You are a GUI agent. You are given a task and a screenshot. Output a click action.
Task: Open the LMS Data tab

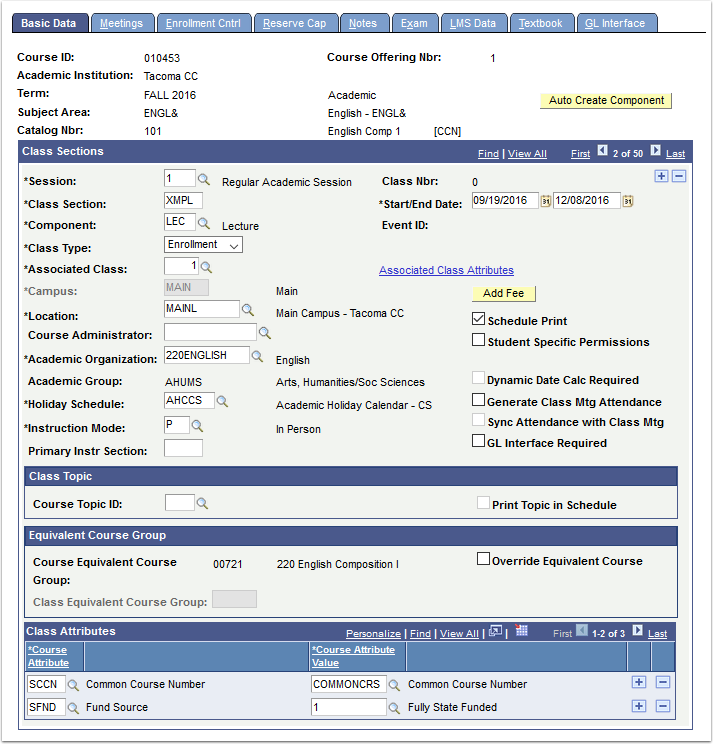pyautogui.click(x=473, y=23)
